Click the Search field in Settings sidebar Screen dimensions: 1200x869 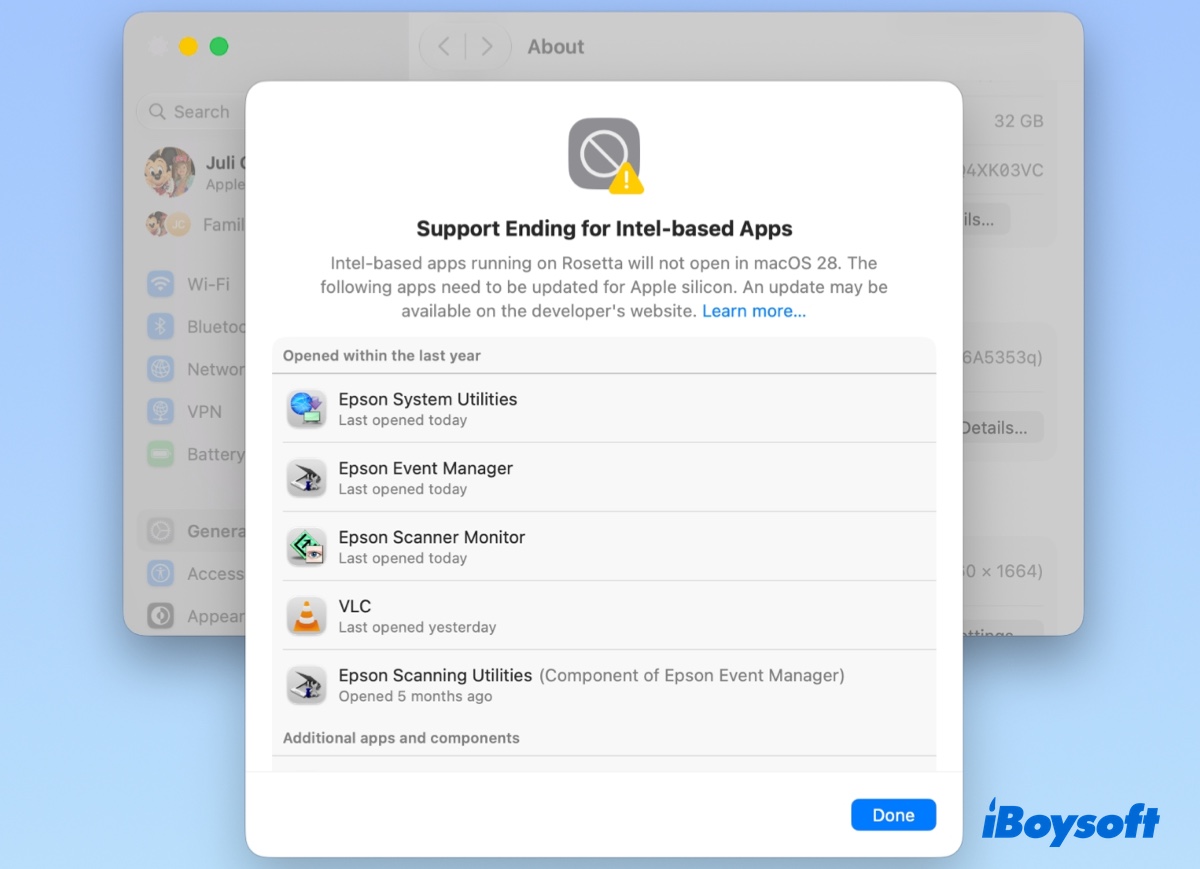[x=193, y=112]
